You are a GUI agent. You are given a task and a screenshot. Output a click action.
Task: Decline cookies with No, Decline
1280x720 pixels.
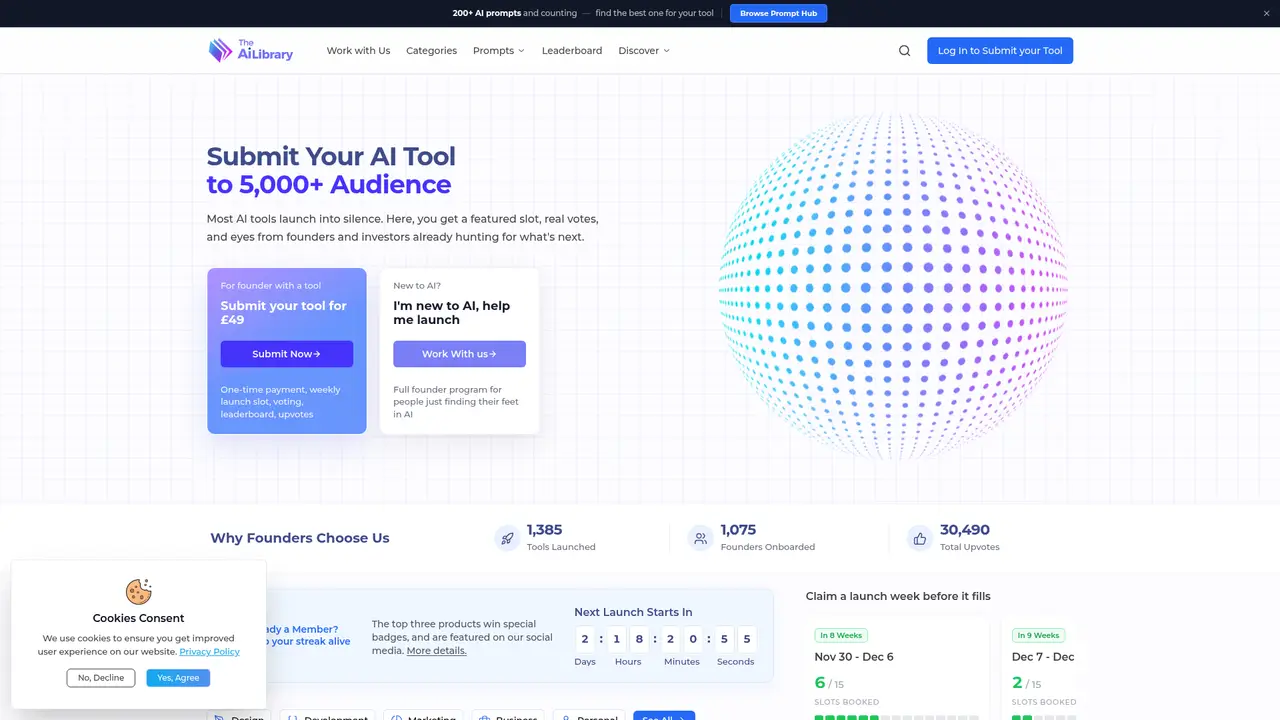[101, 678]
